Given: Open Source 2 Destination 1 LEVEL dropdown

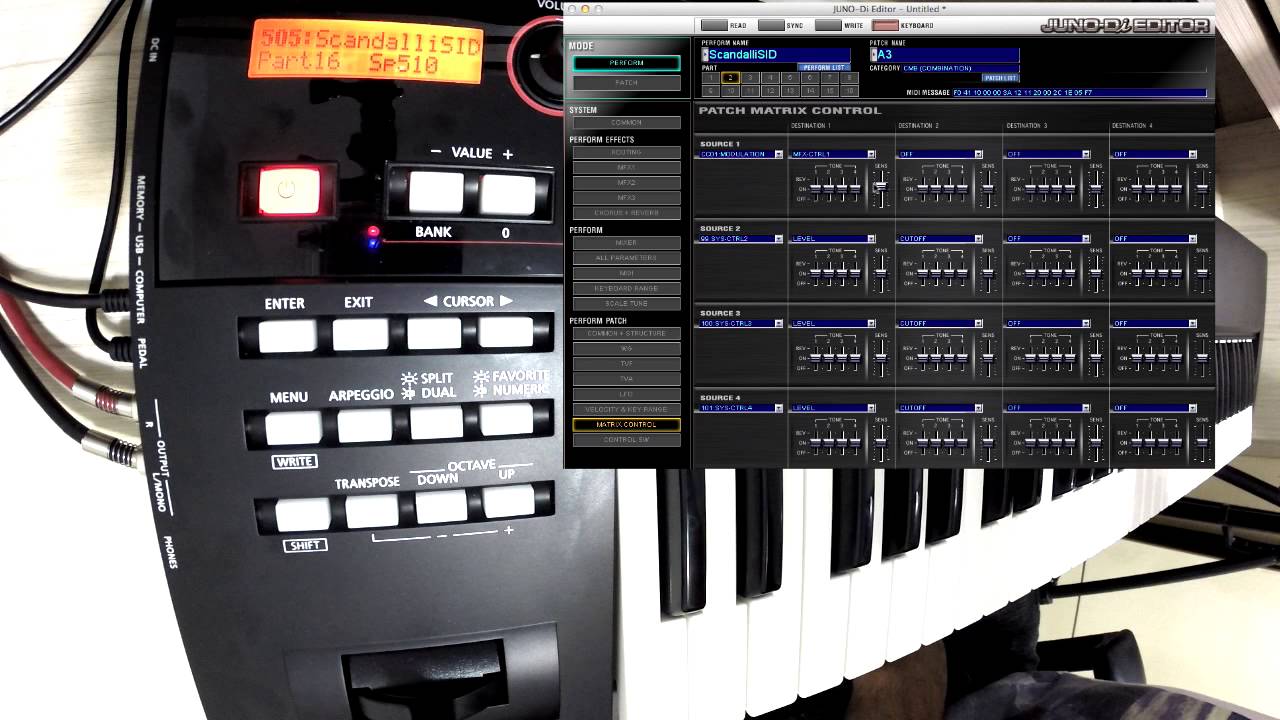Looking at the screenshot, I should coord(833,239).
